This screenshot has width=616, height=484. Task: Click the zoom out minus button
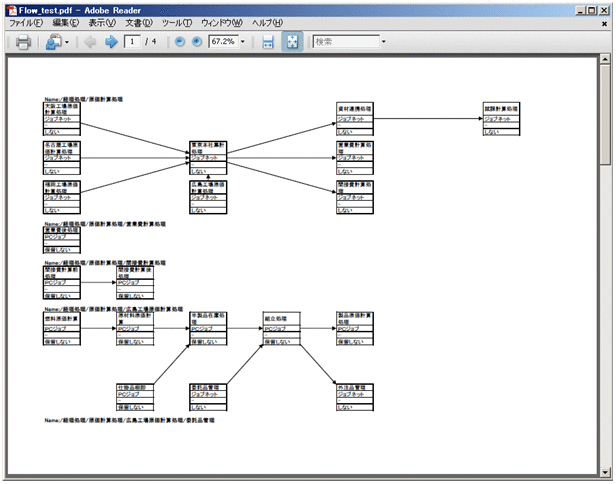[180, 43]
